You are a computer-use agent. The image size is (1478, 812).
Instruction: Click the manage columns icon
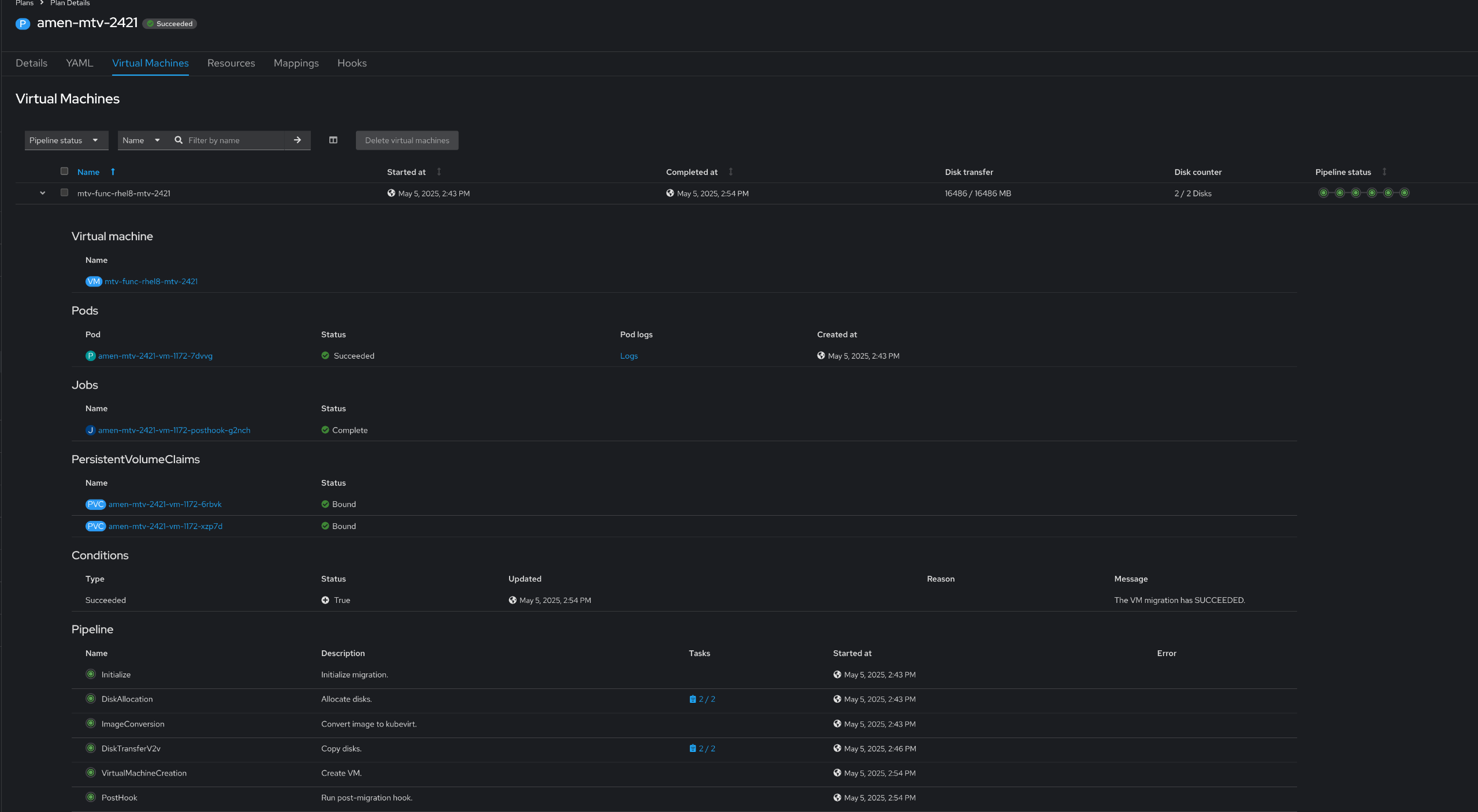[333, 140]
